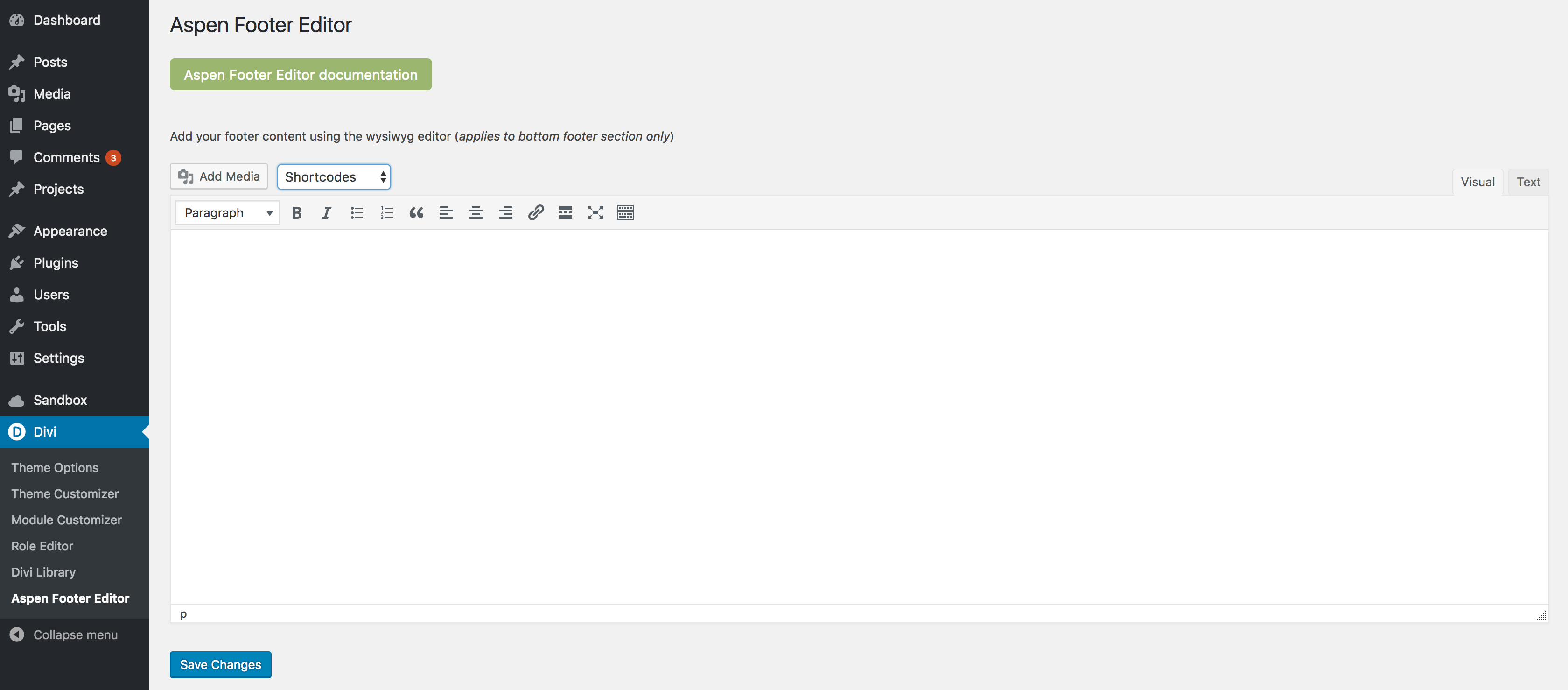The image size is (1568, 690).
Task: Click the p element path indicator
Action: pos(183,614)
